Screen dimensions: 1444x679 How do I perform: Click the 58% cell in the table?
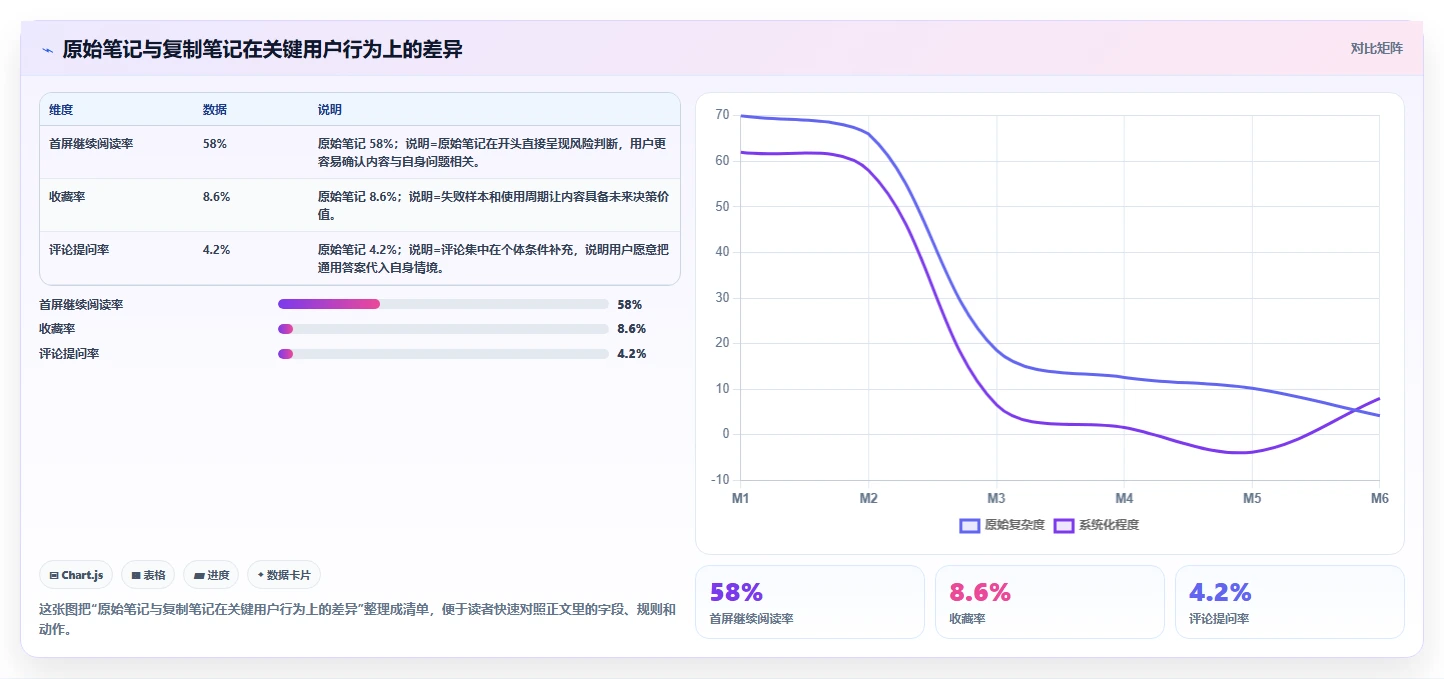[214, 144]
